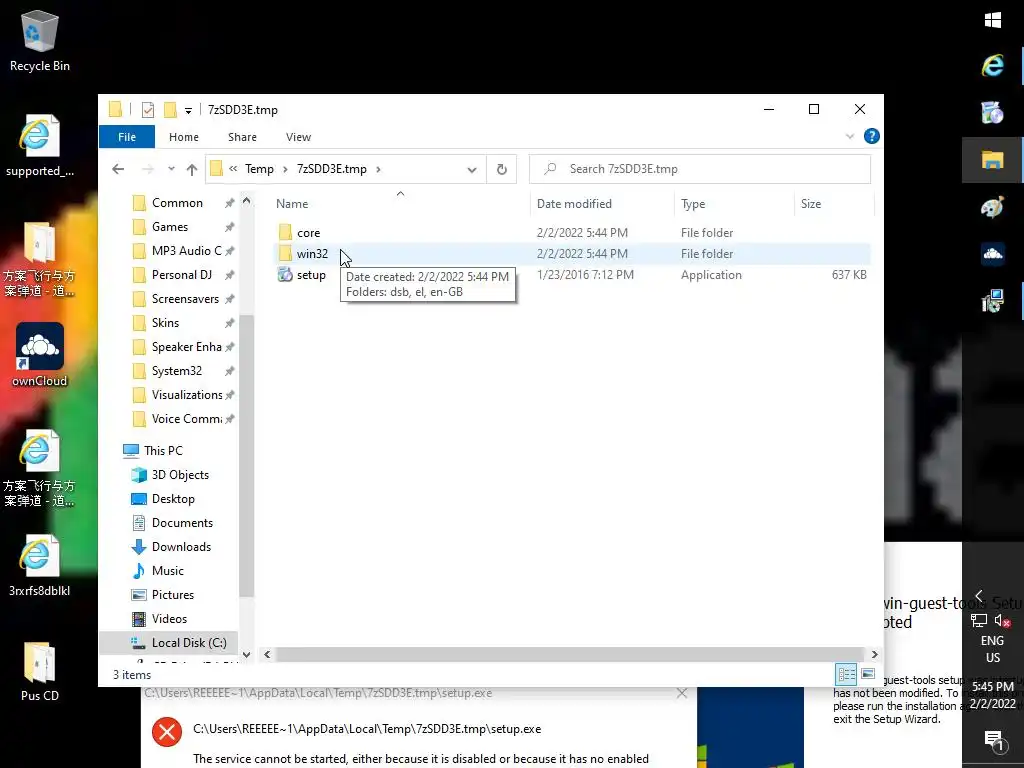Viewport: 1024px width, 768px height.
Task: Sort by the Name column header
Action: (400, 204)
